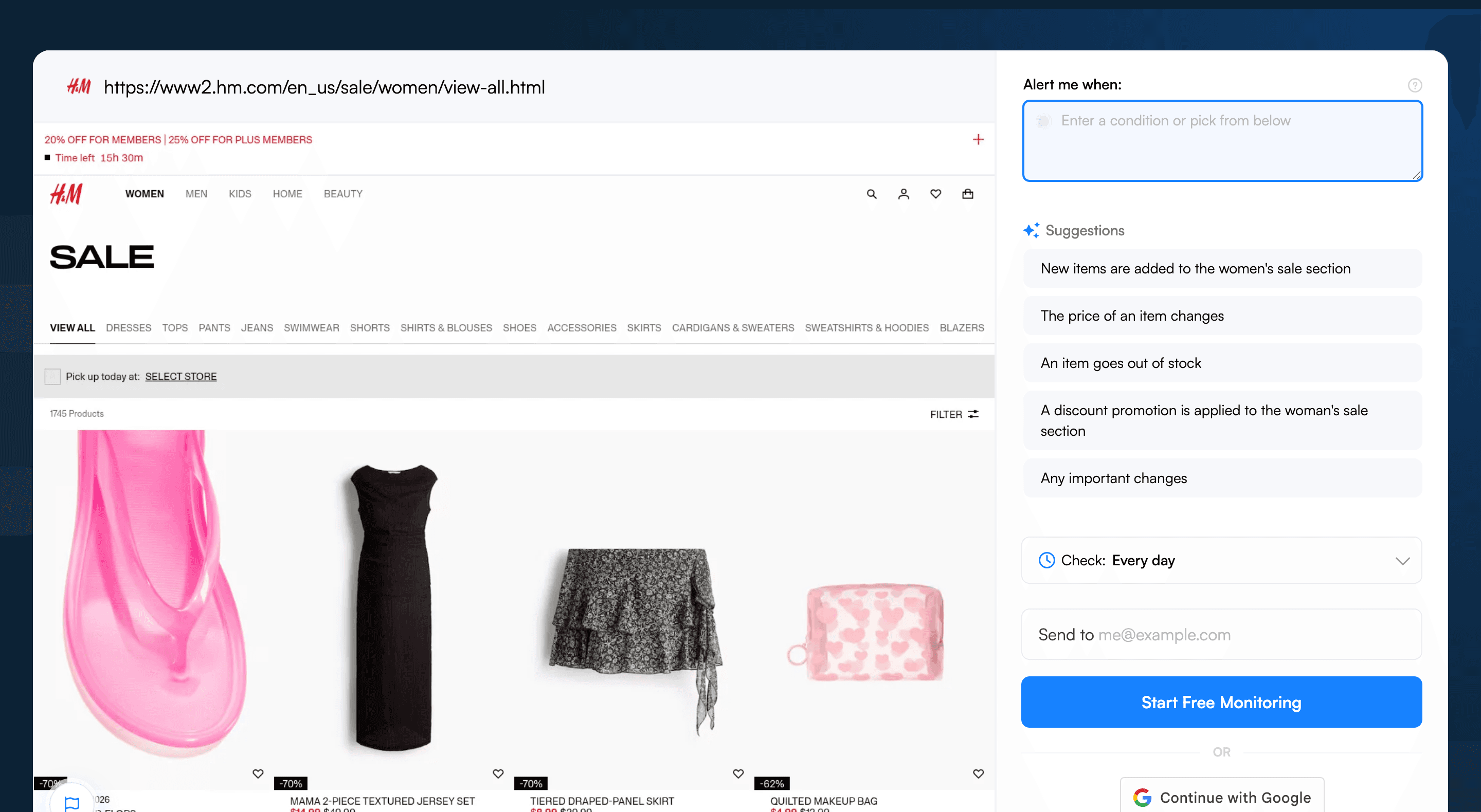Click the Send to email field

[x=1221, y=634]
